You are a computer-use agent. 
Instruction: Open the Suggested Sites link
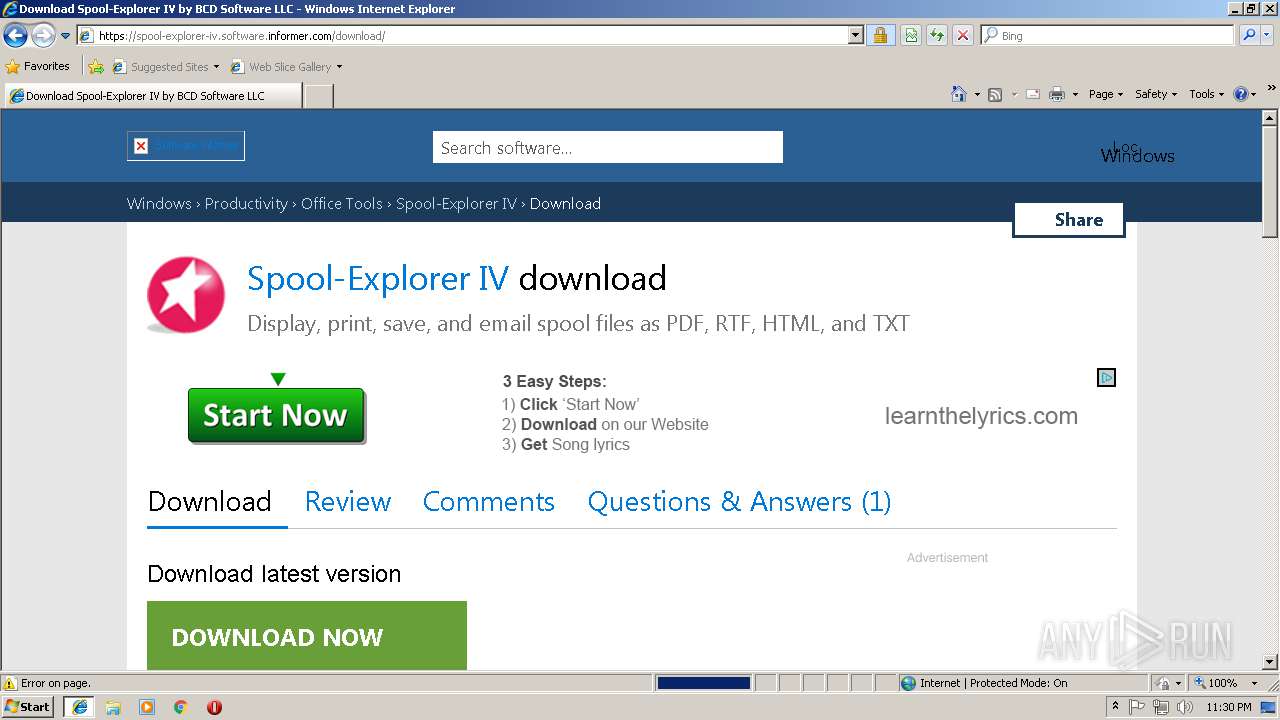(166, 67)
